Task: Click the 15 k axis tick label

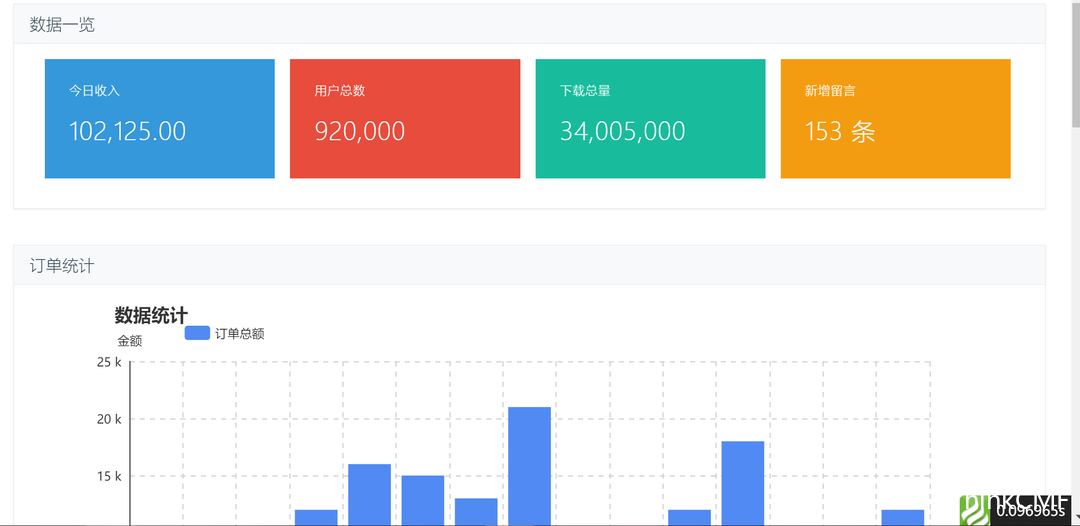Action: pyautogui.click(x=109, y=476)
